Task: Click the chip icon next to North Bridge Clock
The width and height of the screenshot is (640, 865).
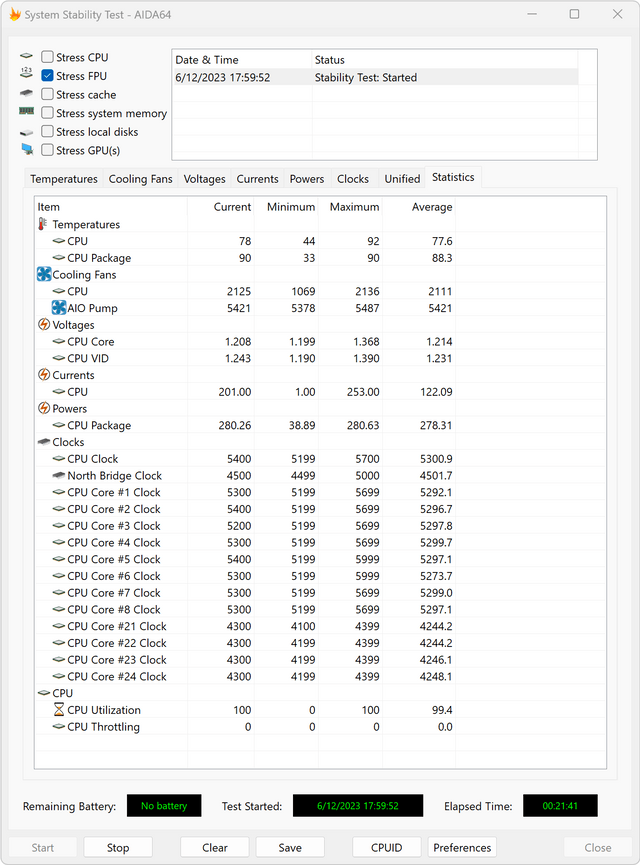Action: tap(59, 475)
